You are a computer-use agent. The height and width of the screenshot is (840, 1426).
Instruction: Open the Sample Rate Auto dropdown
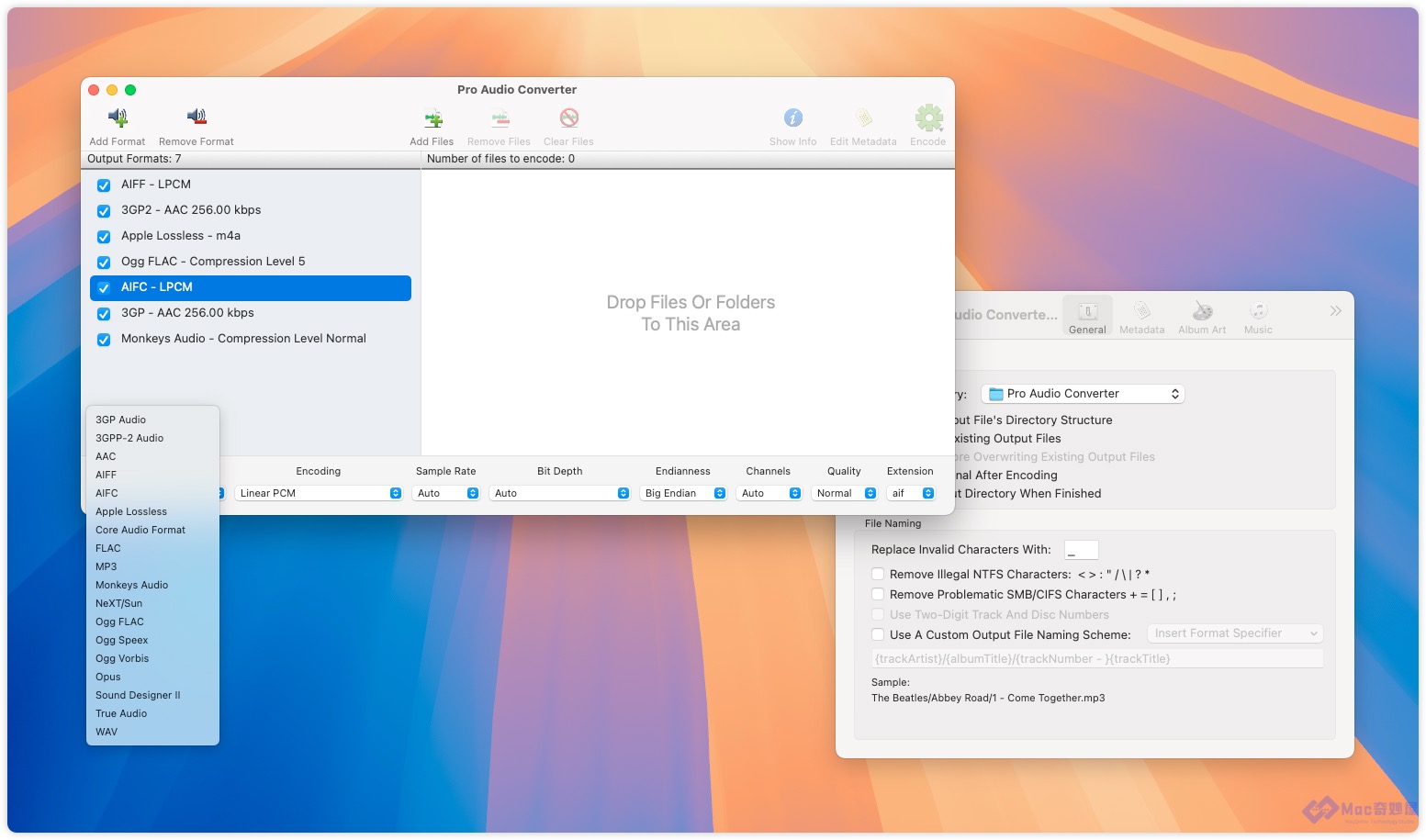(446, 493)
